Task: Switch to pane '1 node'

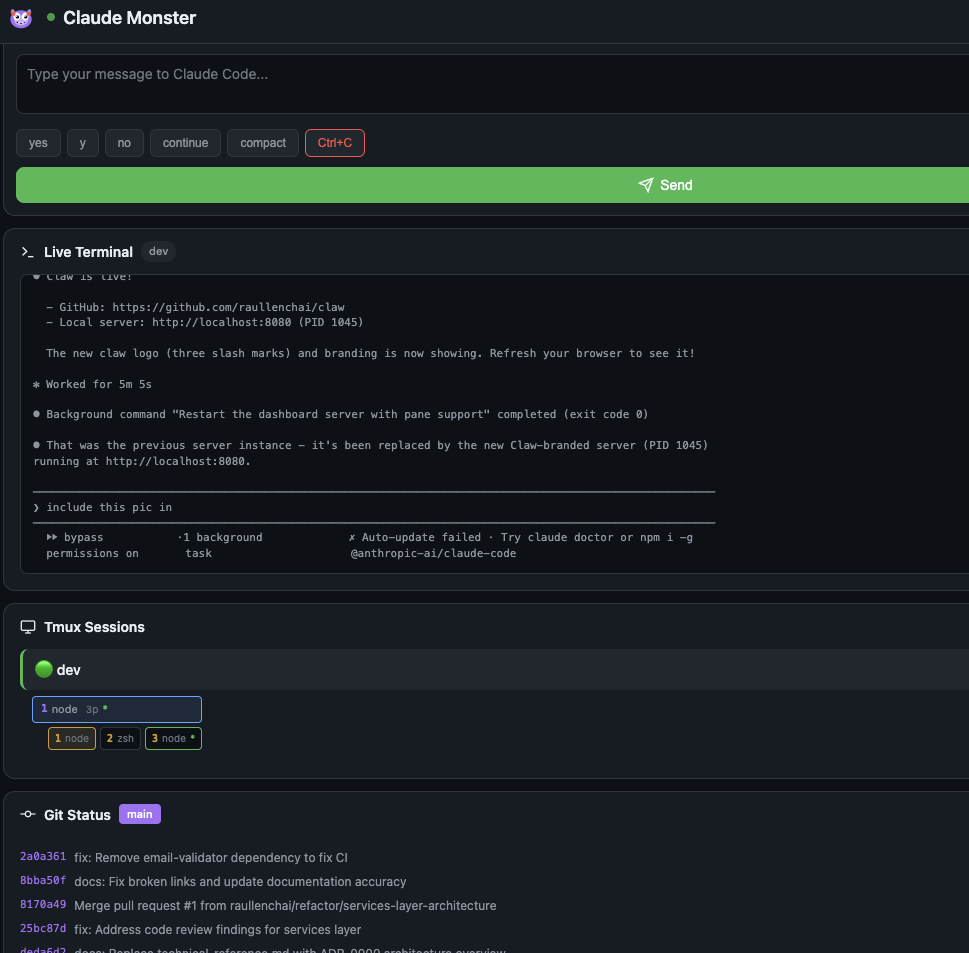Action: [x=72, y=739]
